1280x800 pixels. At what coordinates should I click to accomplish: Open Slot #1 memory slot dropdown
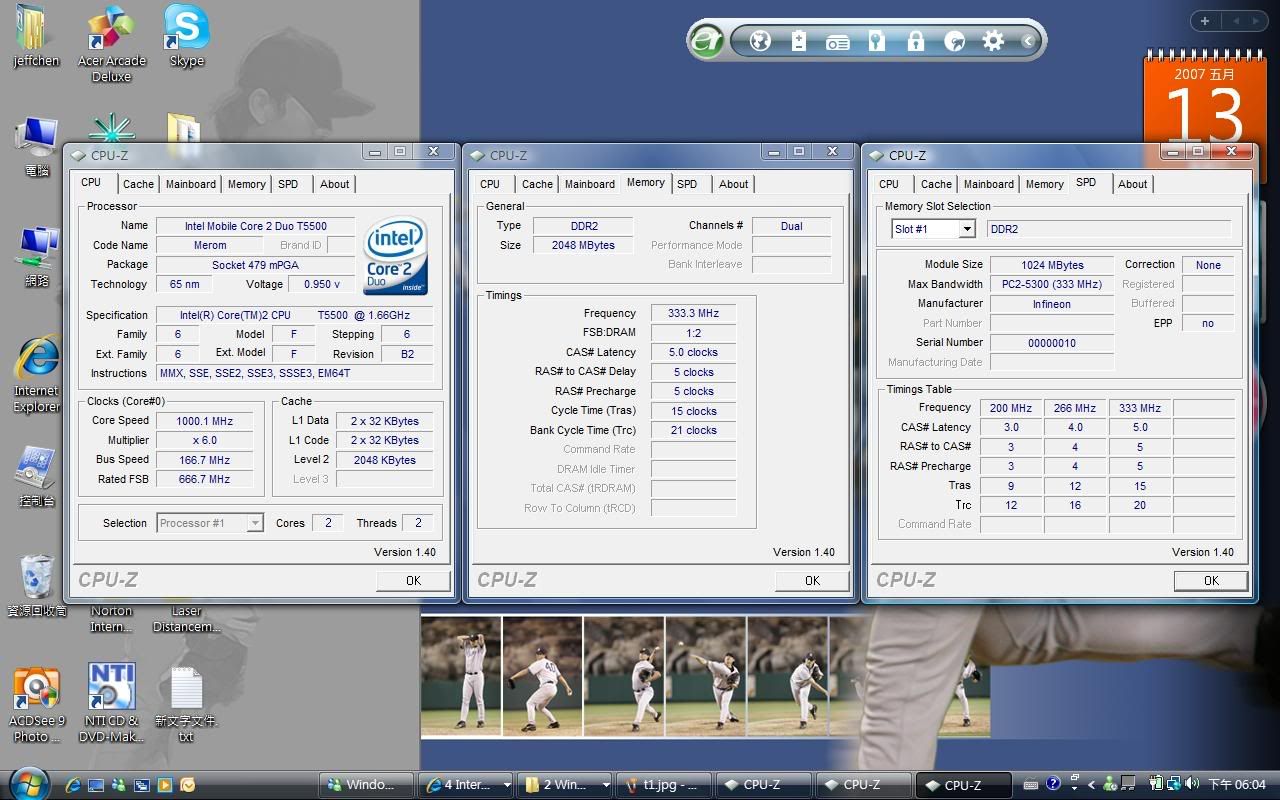tap(933, 229)
